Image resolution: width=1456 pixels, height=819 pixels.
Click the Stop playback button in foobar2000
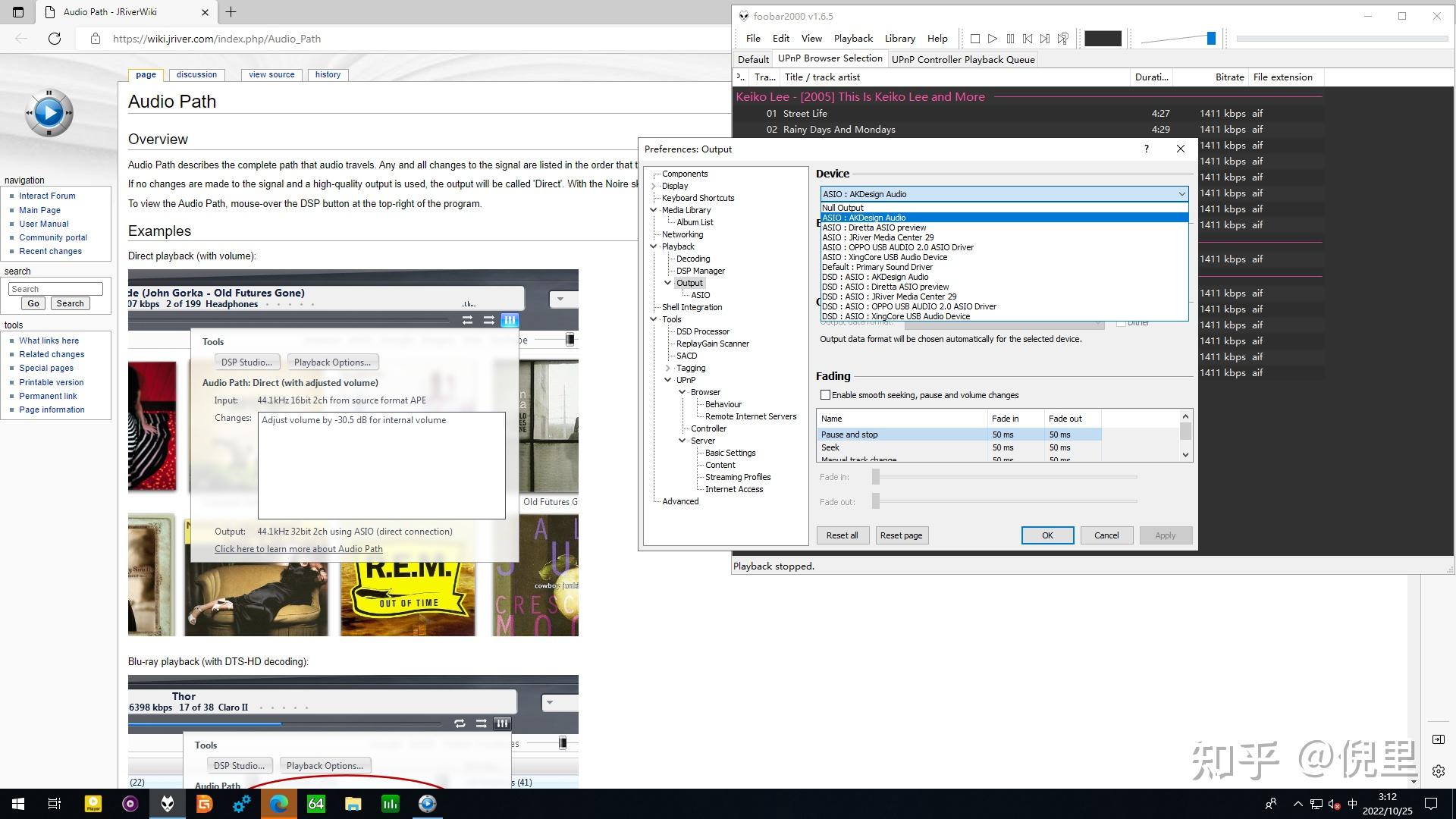(975, 39)
